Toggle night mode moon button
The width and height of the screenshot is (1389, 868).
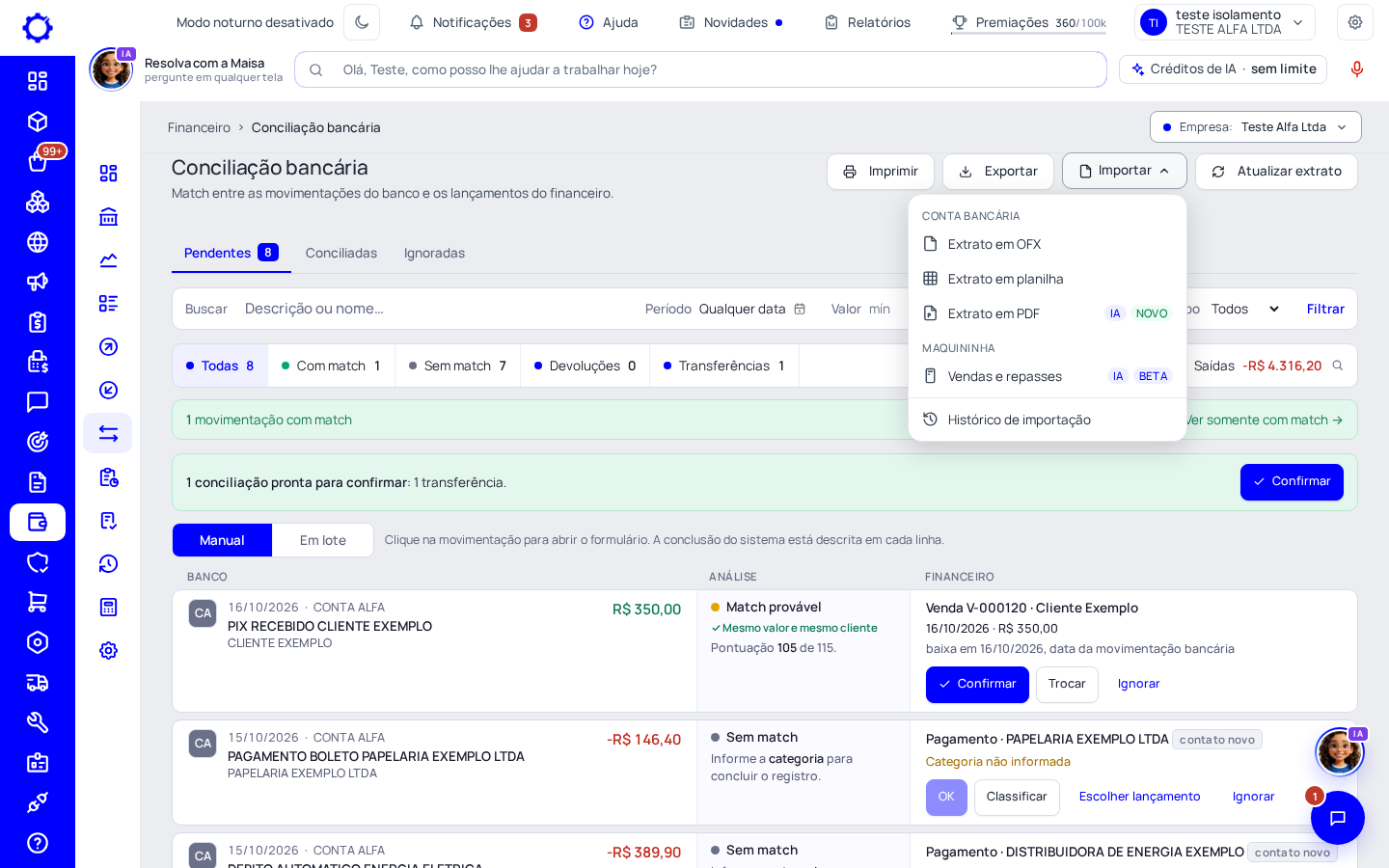click(362, 22)
